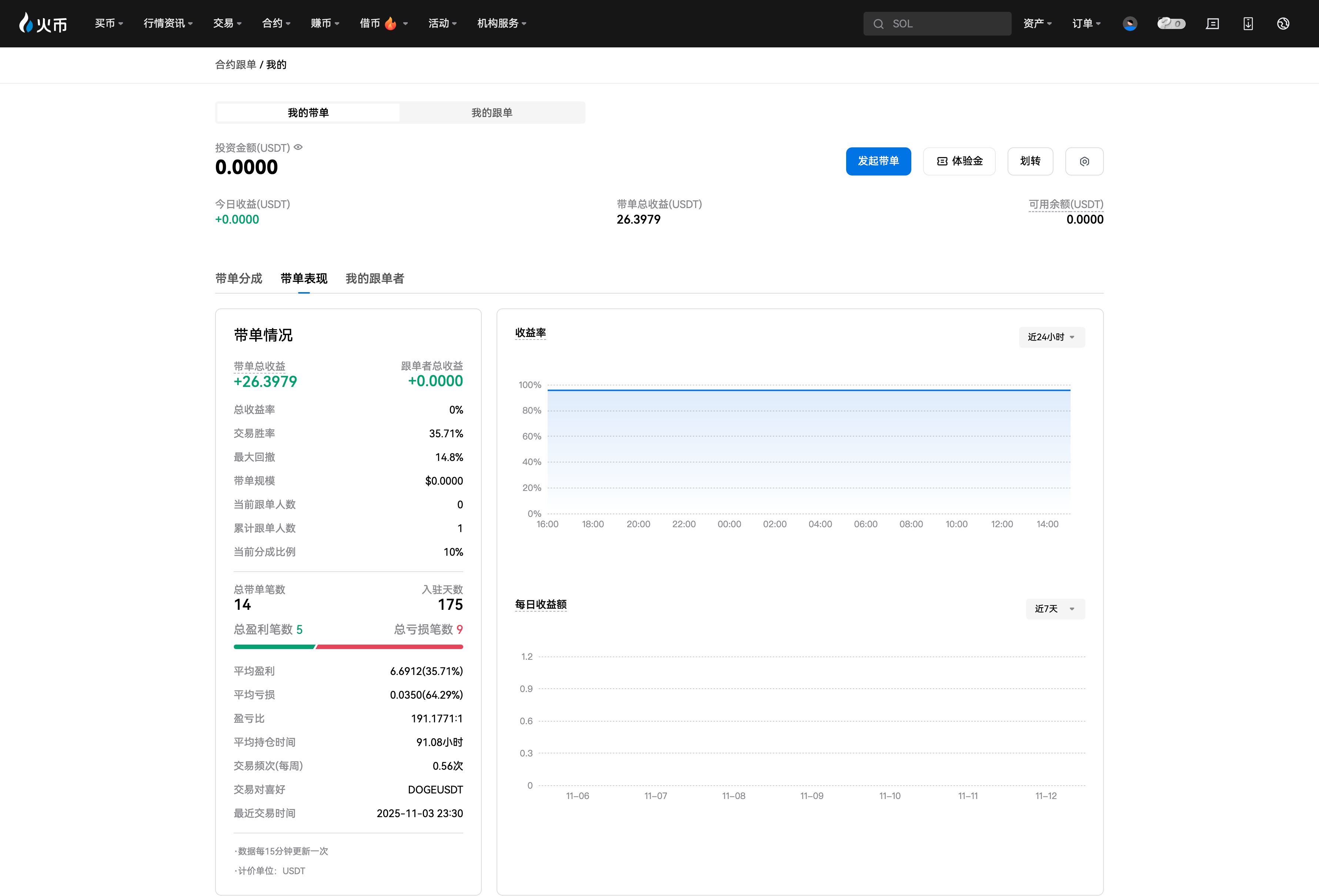Expand the 近24小时 time range dropdown

(x=1051, y=337)
